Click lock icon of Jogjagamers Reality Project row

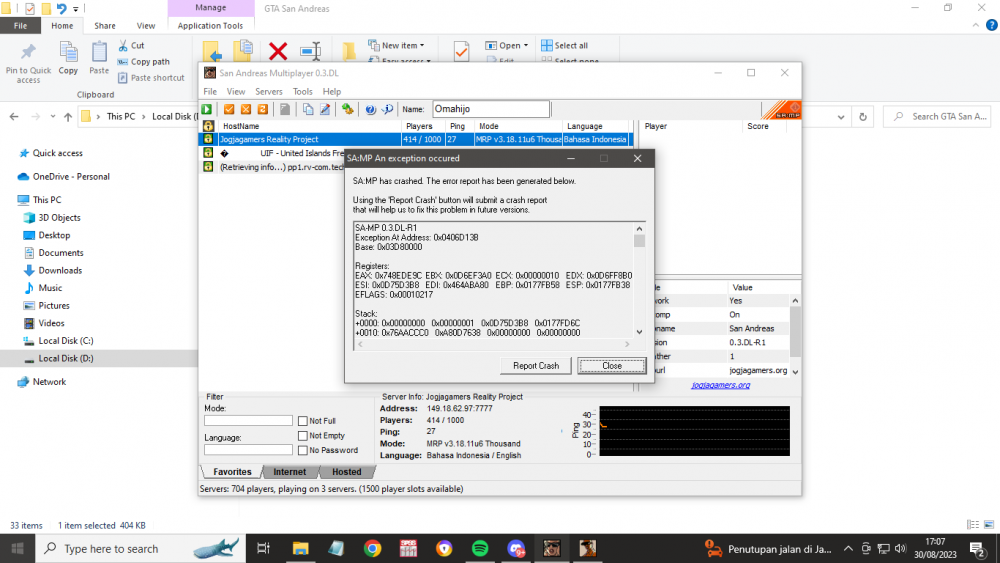click(208, 139)
